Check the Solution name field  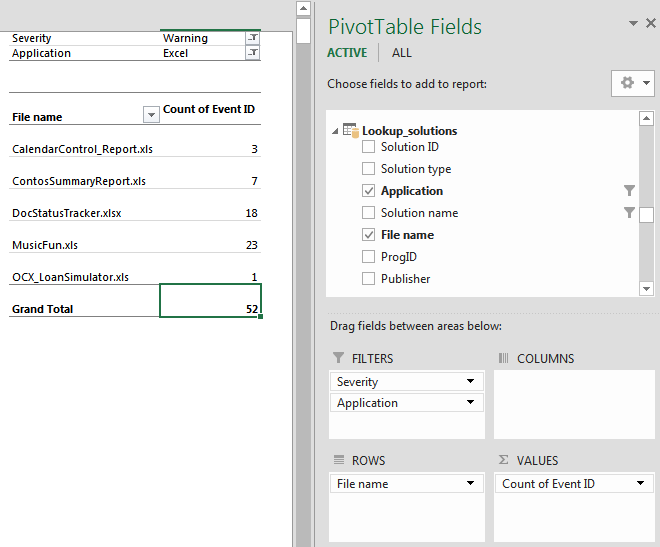pos(368,212)
